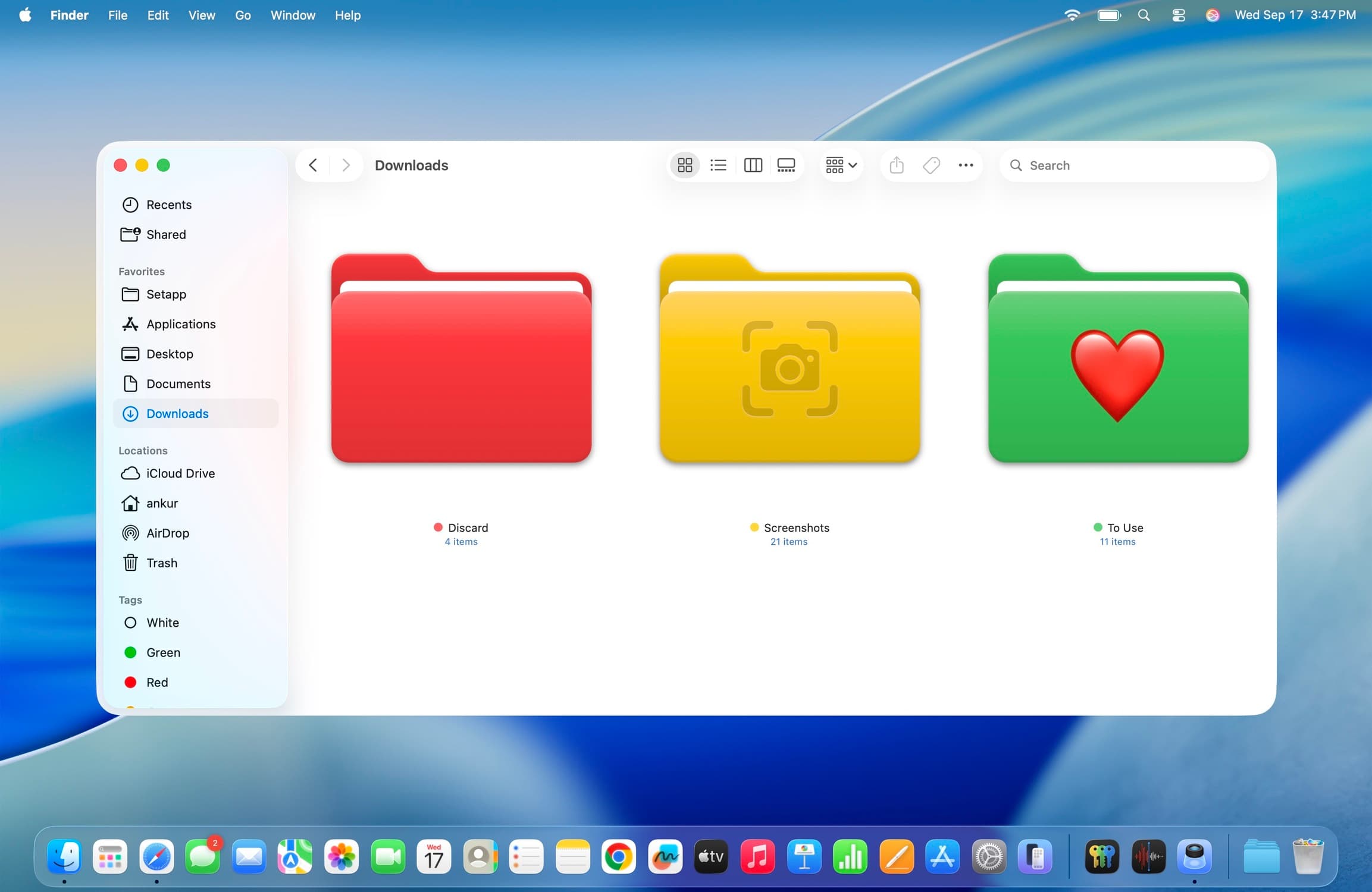Select the Green tag in the sidebar
Image resolution: width=1372 pixels, height=892 pixels.
point(163,652)
